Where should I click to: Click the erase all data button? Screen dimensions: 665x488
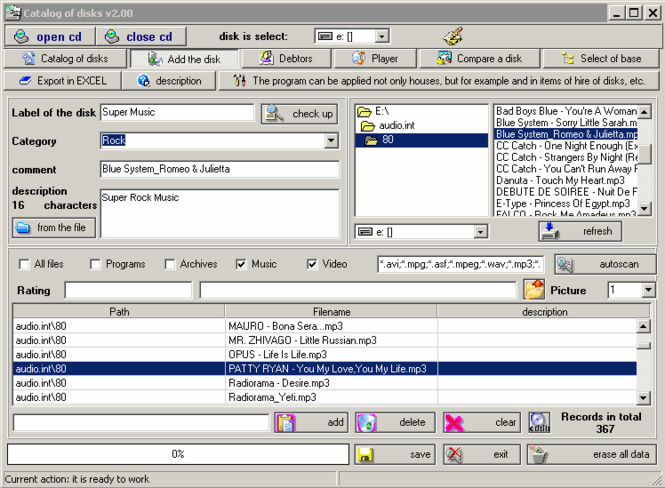592,455
